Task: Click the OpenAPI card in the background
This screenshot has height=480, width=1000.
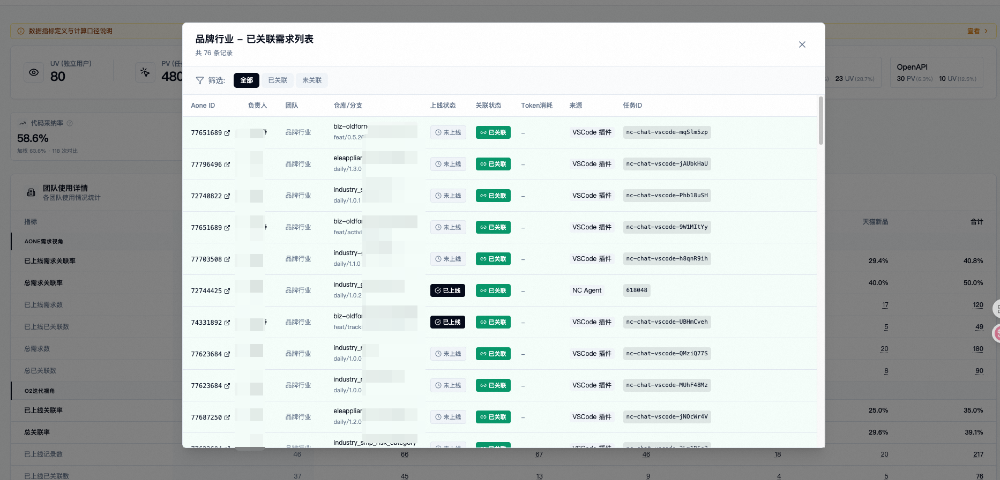Action: click(x=937, y=73)
